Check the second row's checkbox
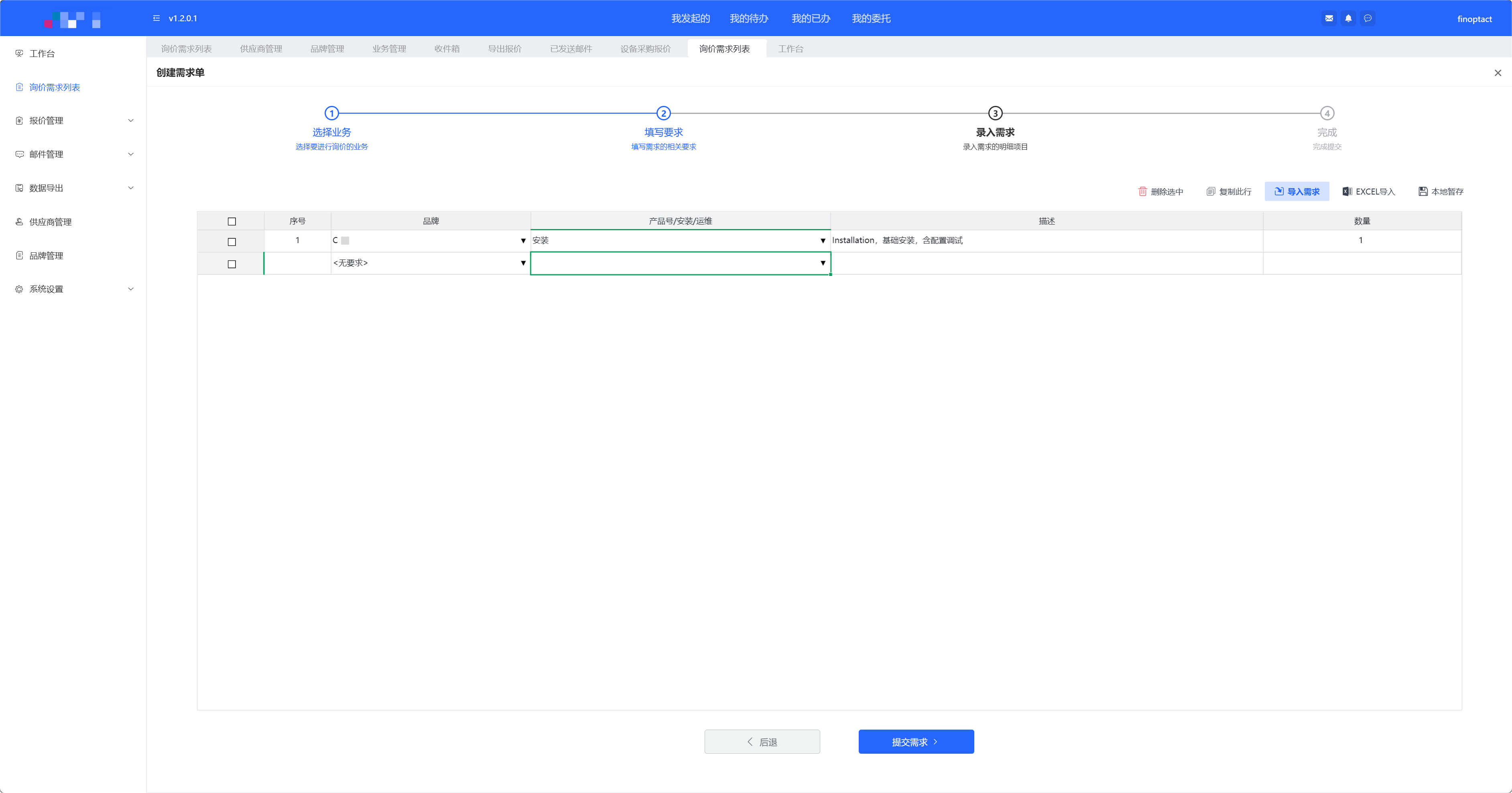This screenshot has height=793, width=1512. click(231, 264)
